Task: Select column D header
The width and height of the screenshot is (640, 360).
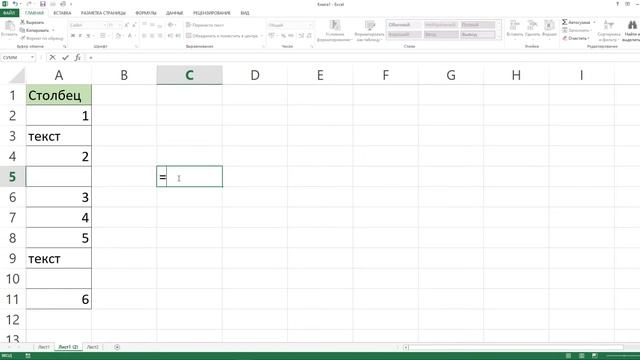Action: (x=255, y=75)
